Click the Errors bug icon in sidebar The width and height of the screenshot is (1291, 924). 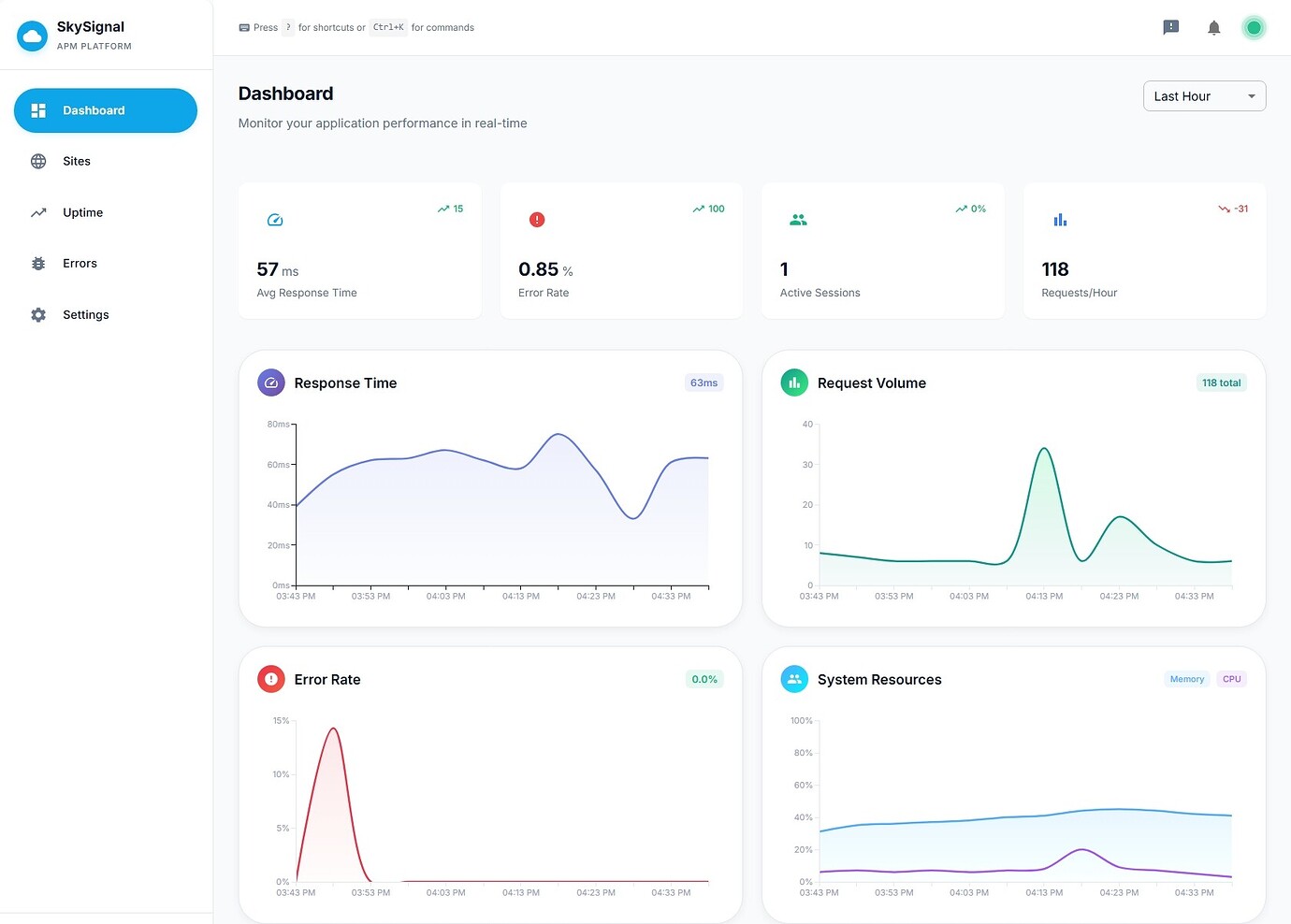(x=37, y=263)
